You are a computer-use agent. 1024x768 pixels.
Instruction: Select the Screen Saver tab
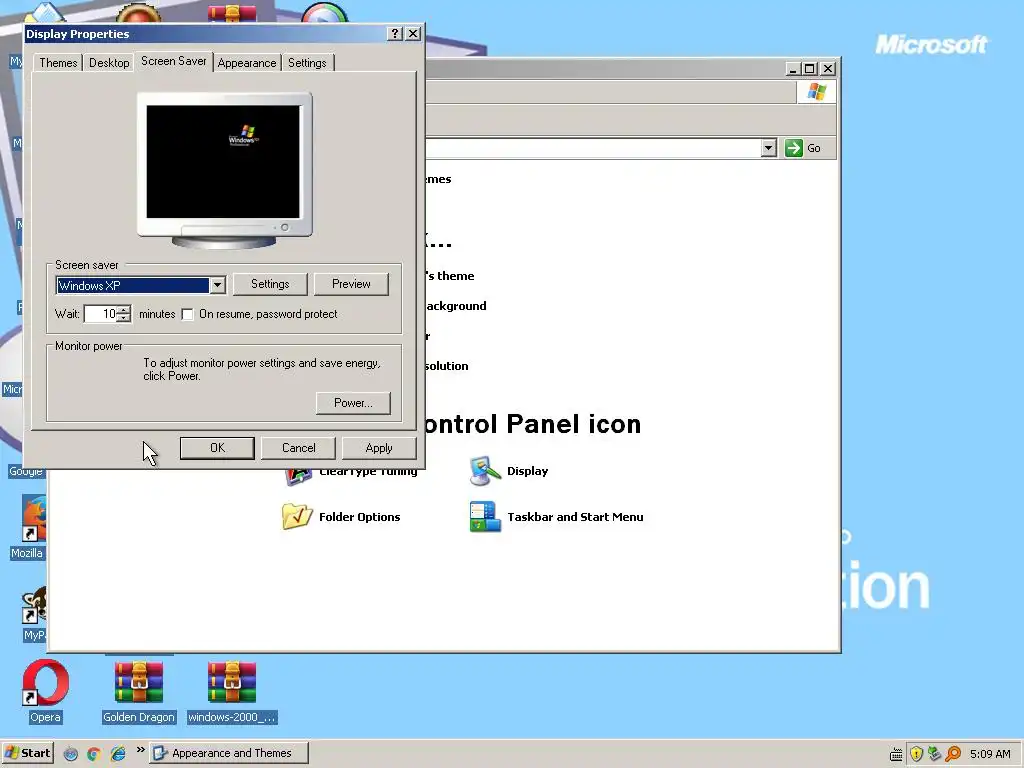174,61
